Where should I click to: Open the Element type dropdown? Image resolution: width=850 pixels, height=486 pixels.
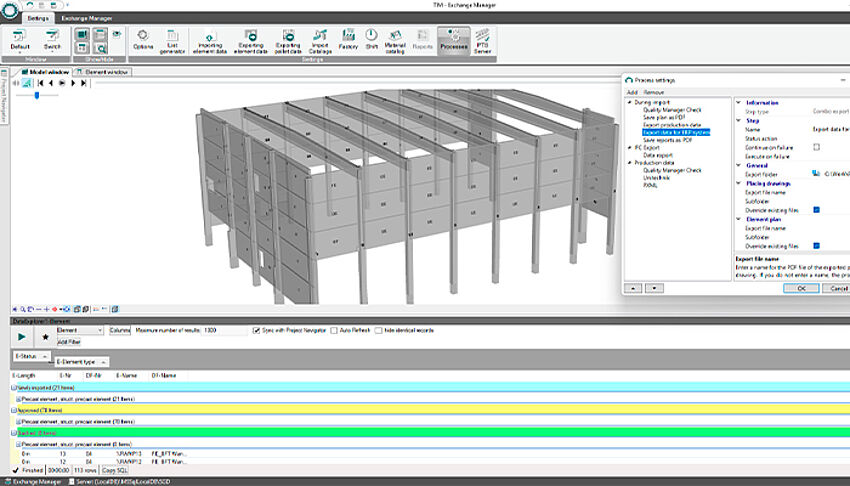point(102,361)
